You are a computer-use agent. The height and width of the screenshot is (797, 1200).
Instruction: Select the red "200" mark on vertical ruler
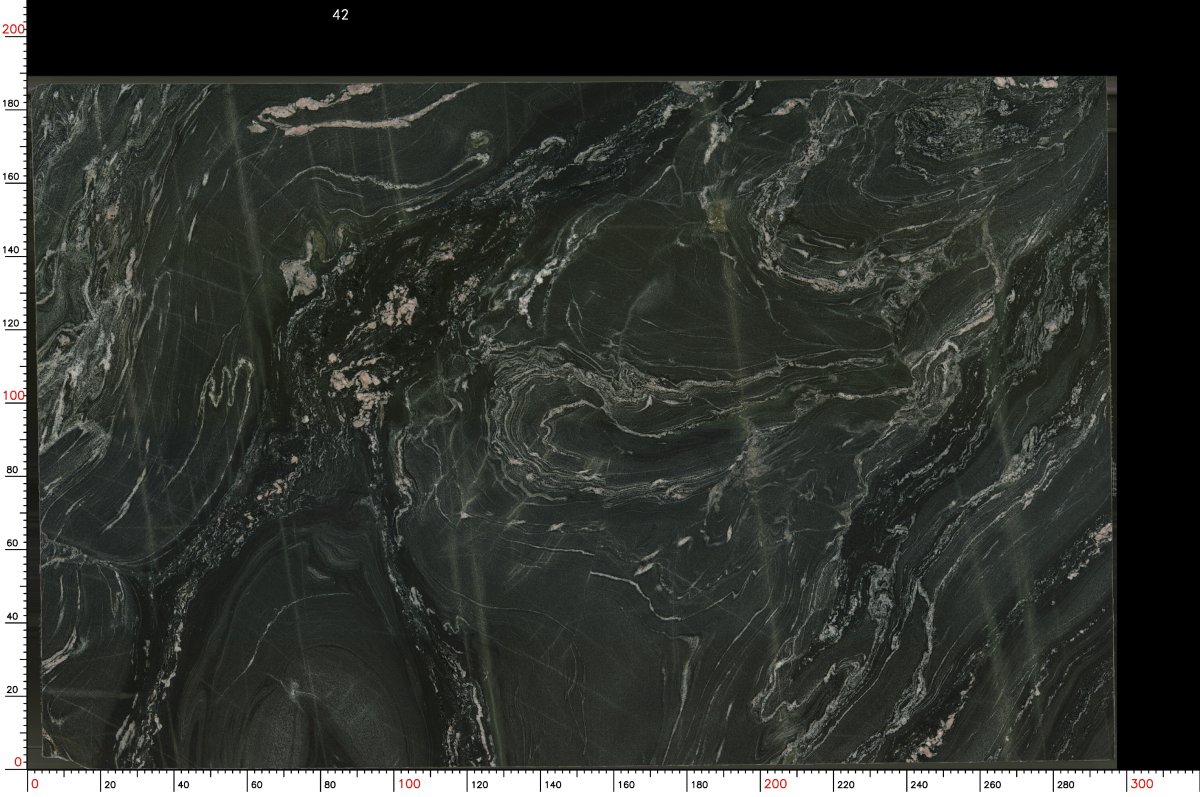coord(13,30)
